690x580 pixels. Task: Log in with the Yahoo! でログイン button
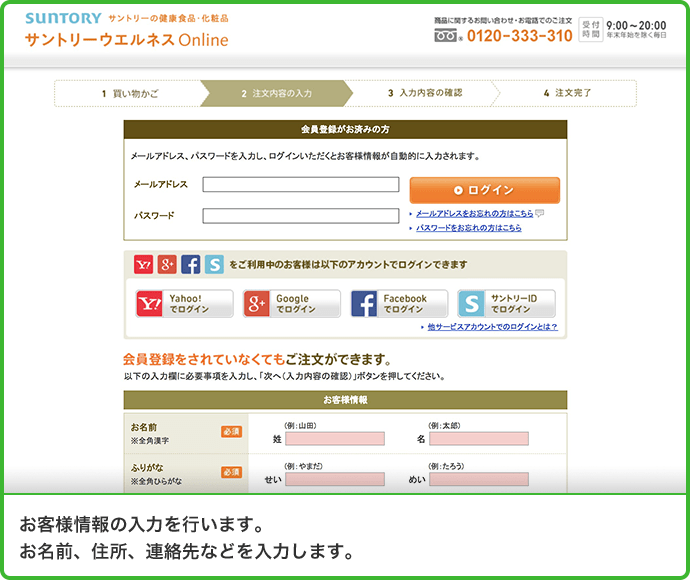[184, 304]
